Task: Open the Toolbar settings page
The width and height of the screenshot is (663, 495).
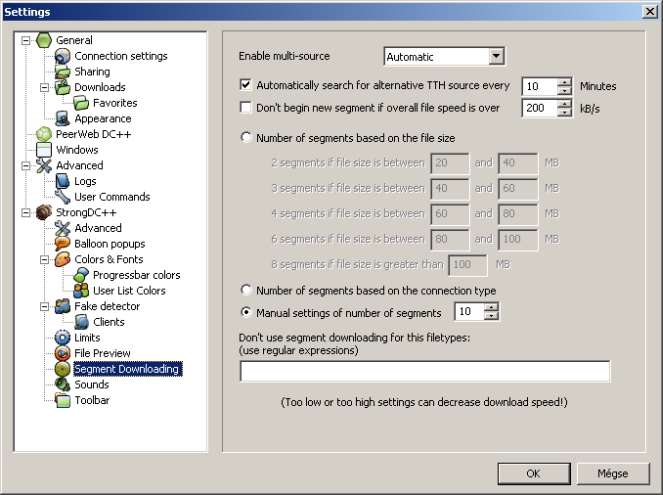Action: coord(91,400)
